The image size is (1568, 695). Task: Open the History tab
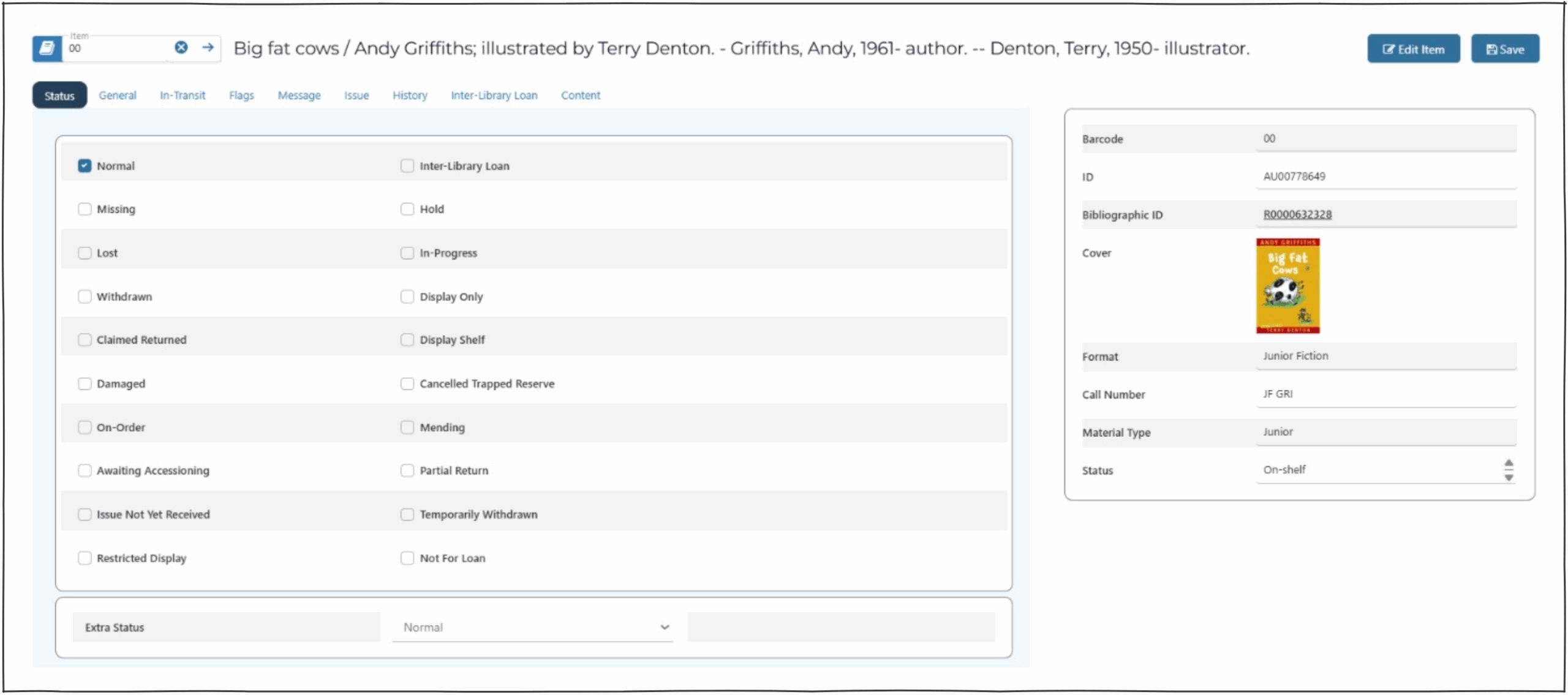[x=410, y=96]
